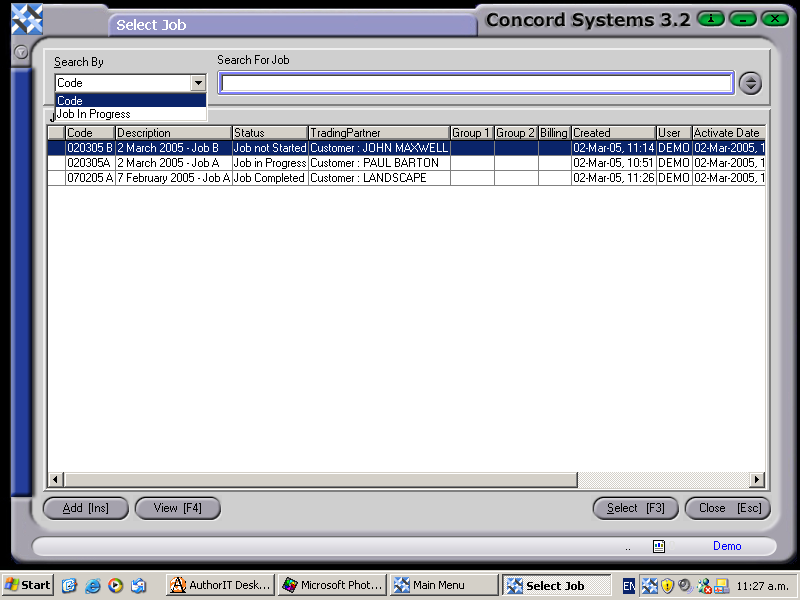The width and height of the screenshot is (800, 600).
Task: Click the horizontal scrollbar right arrow
Action: [758, 480]
